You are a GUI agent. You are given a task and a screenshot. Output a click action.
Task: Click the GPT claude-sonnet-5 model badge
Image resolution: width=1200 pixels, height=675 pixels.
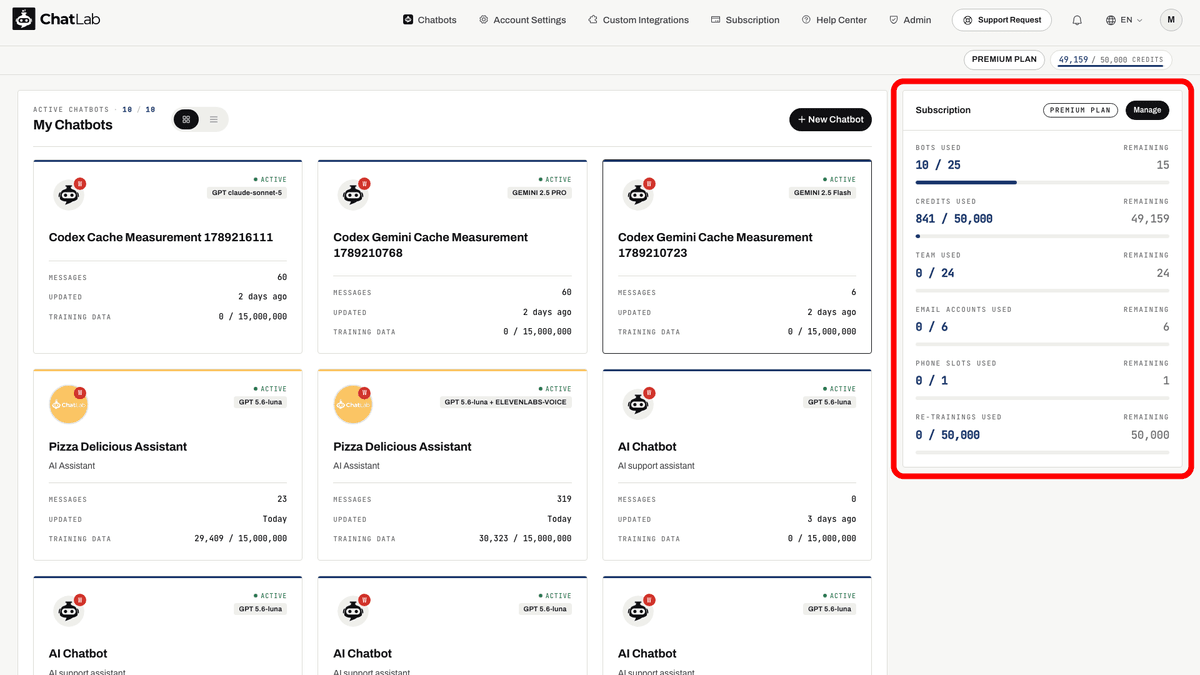pos(247,193)
